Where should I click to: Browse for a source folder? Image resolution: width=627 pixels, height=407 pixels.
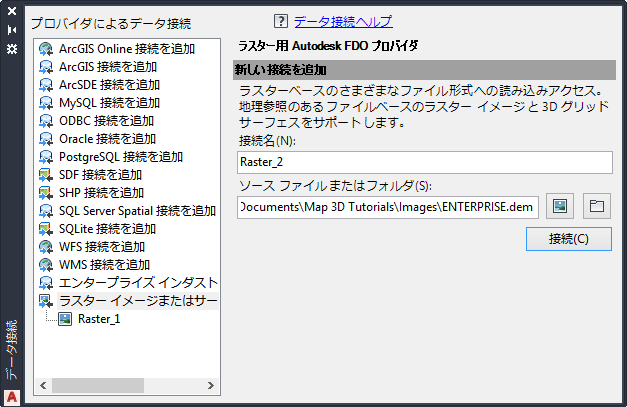point(597,206)
